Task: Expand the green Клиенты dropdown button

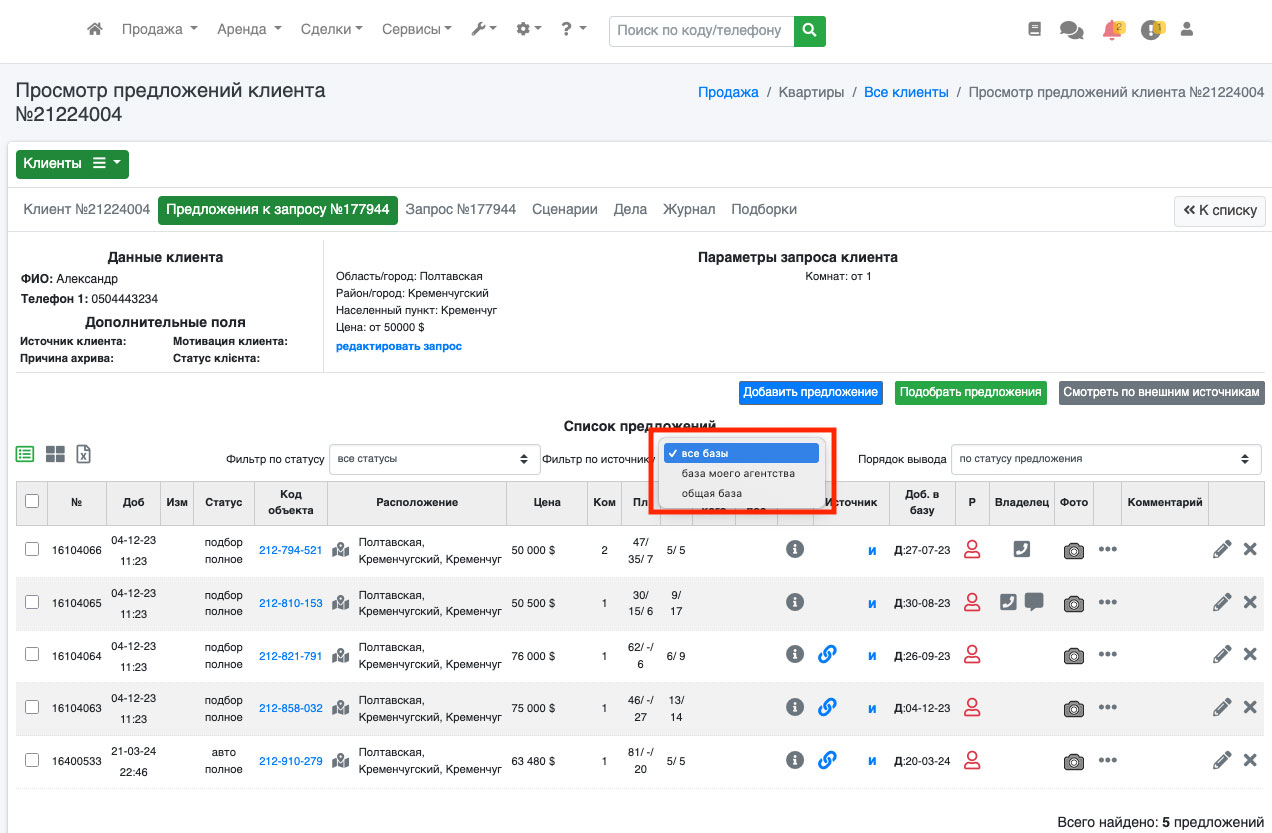Action: point(72,164)
